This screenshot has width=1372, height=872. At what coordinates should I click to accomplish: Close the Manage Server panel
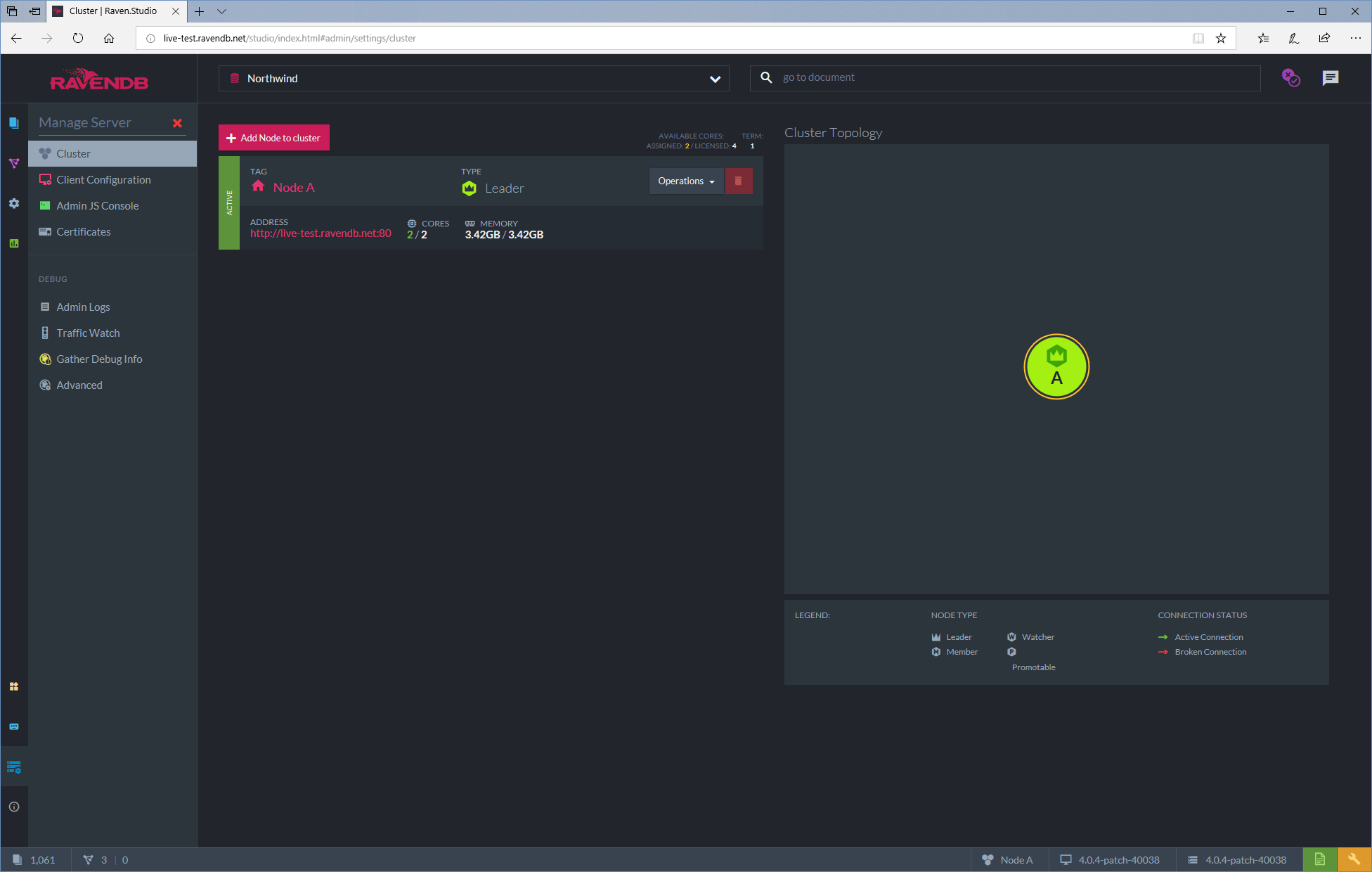[177, 123]
